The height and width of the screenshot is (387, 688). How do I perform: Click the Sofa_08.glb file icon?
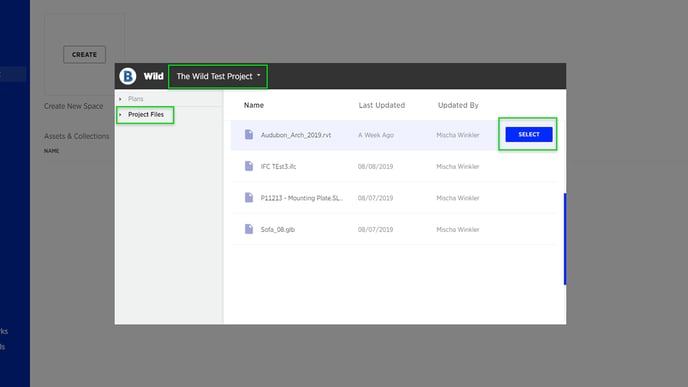pos(249,229)
